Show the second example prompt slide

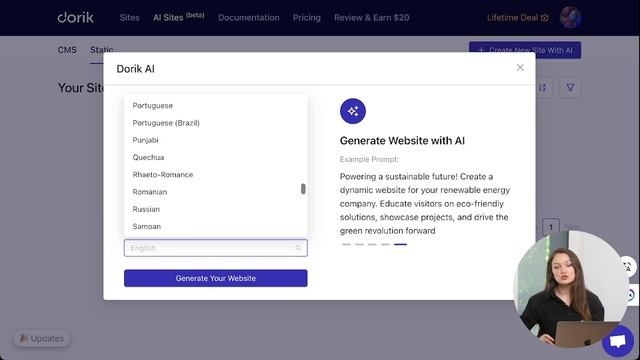[x=359, y=244]
